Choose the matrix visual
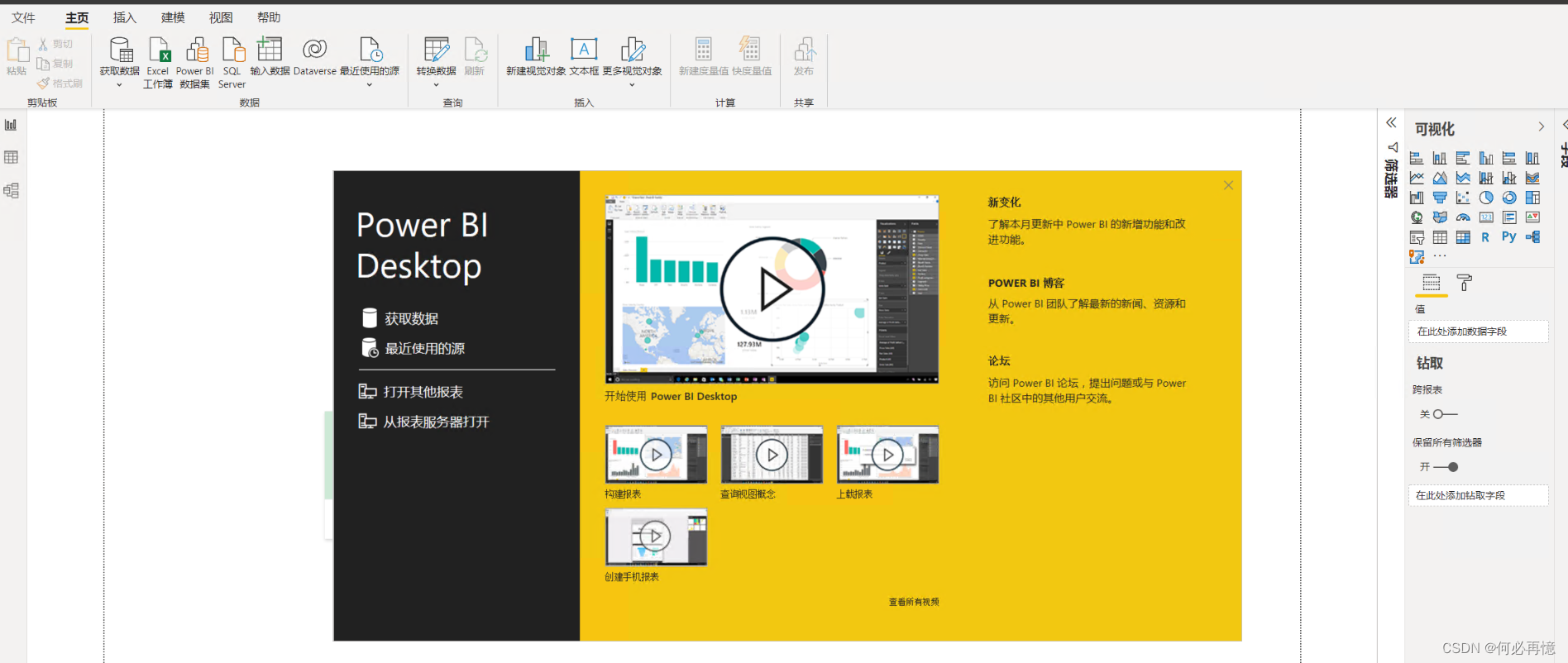Screen dimensions: 1568x663 [1463, 237]
